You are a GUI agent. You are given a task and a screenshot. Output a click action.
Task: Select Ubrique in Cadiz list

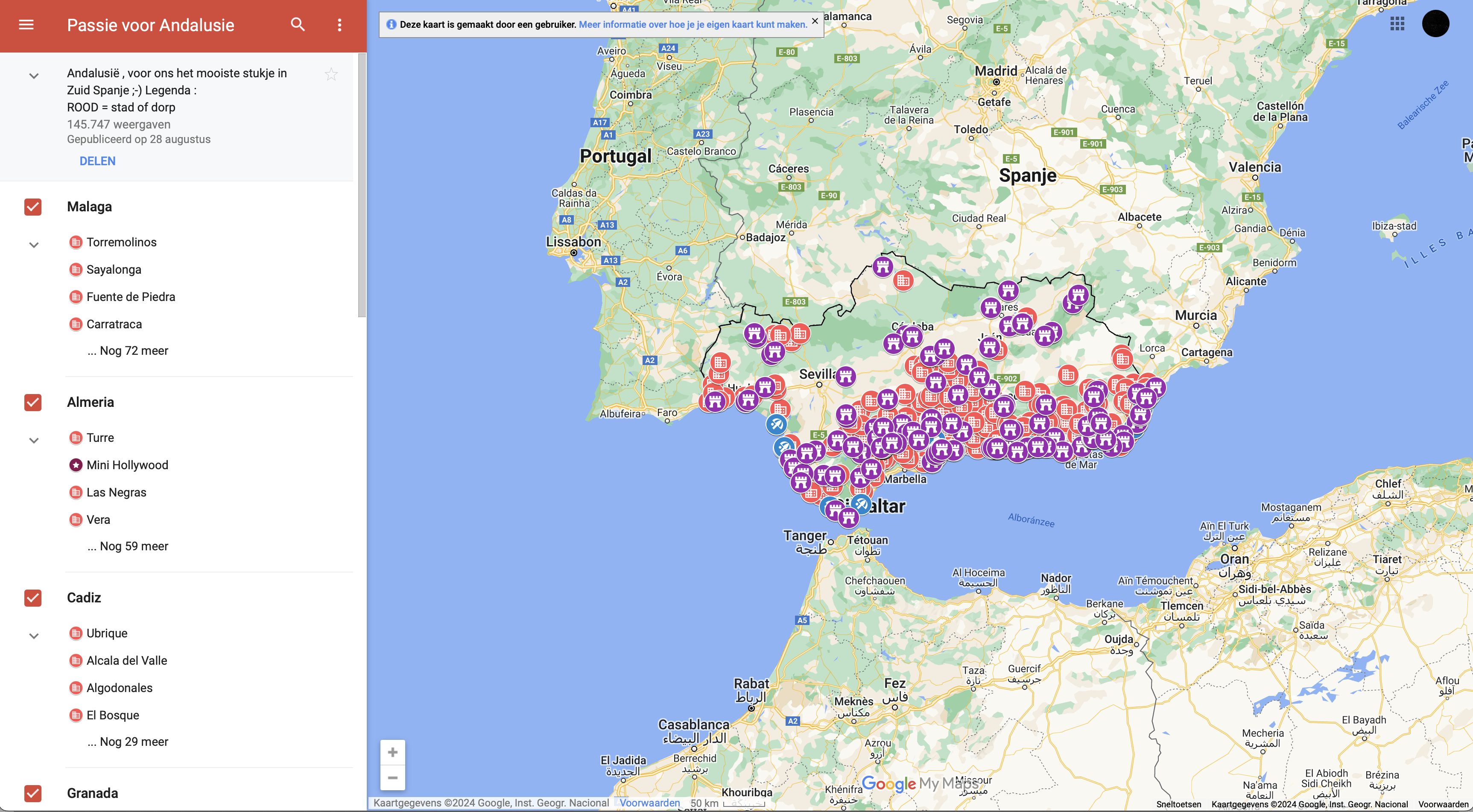point(107,634)
